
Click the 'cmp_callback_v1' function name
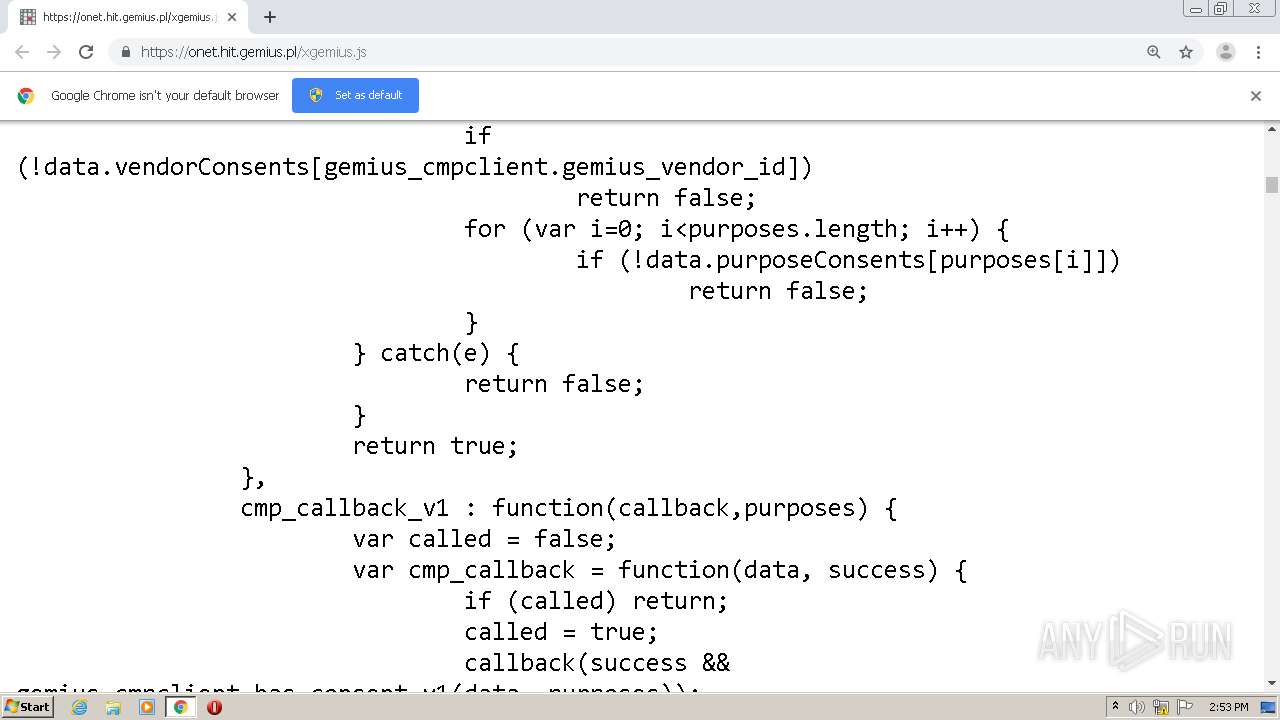click(x=345, y=508)
